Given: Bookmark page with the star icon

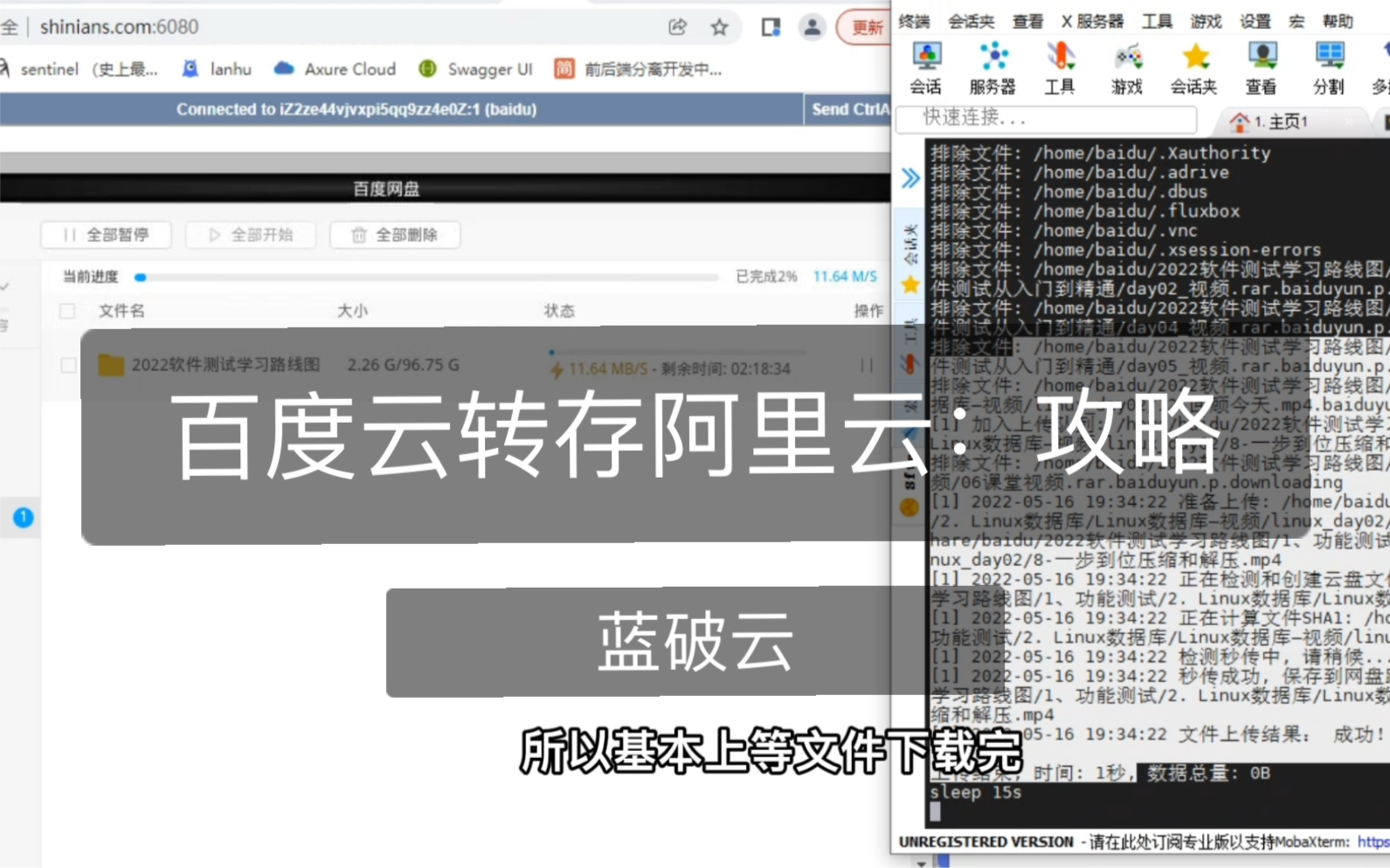Looking at the screenshot, I should 719,27.
